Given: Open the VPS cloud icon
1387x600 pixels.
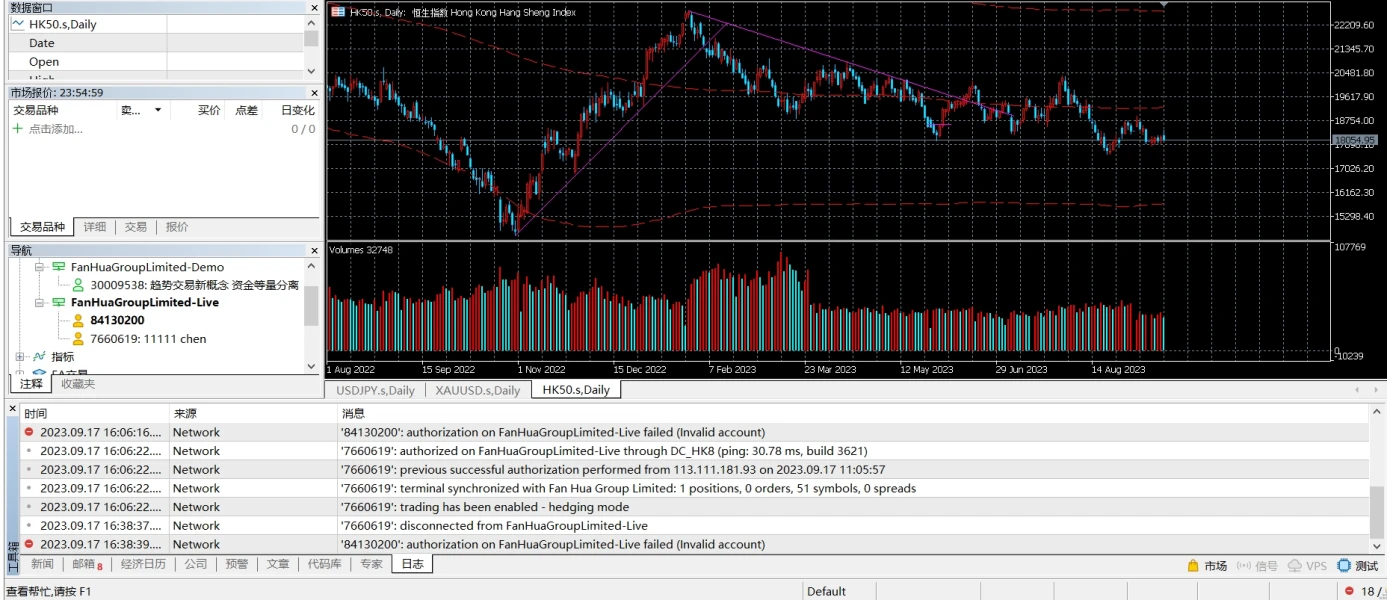Looking at the screenshot, I should (x=1295, y=566).
